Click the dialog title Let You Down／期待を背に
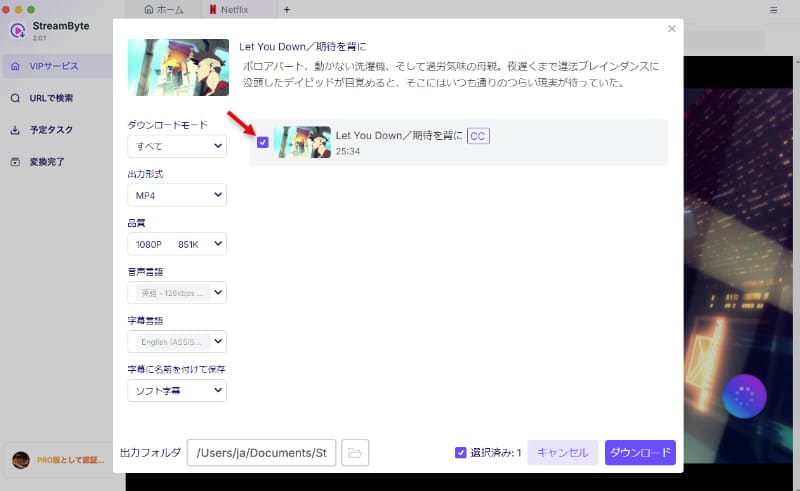Screen dimensions: 800x491 pos(303,47)
